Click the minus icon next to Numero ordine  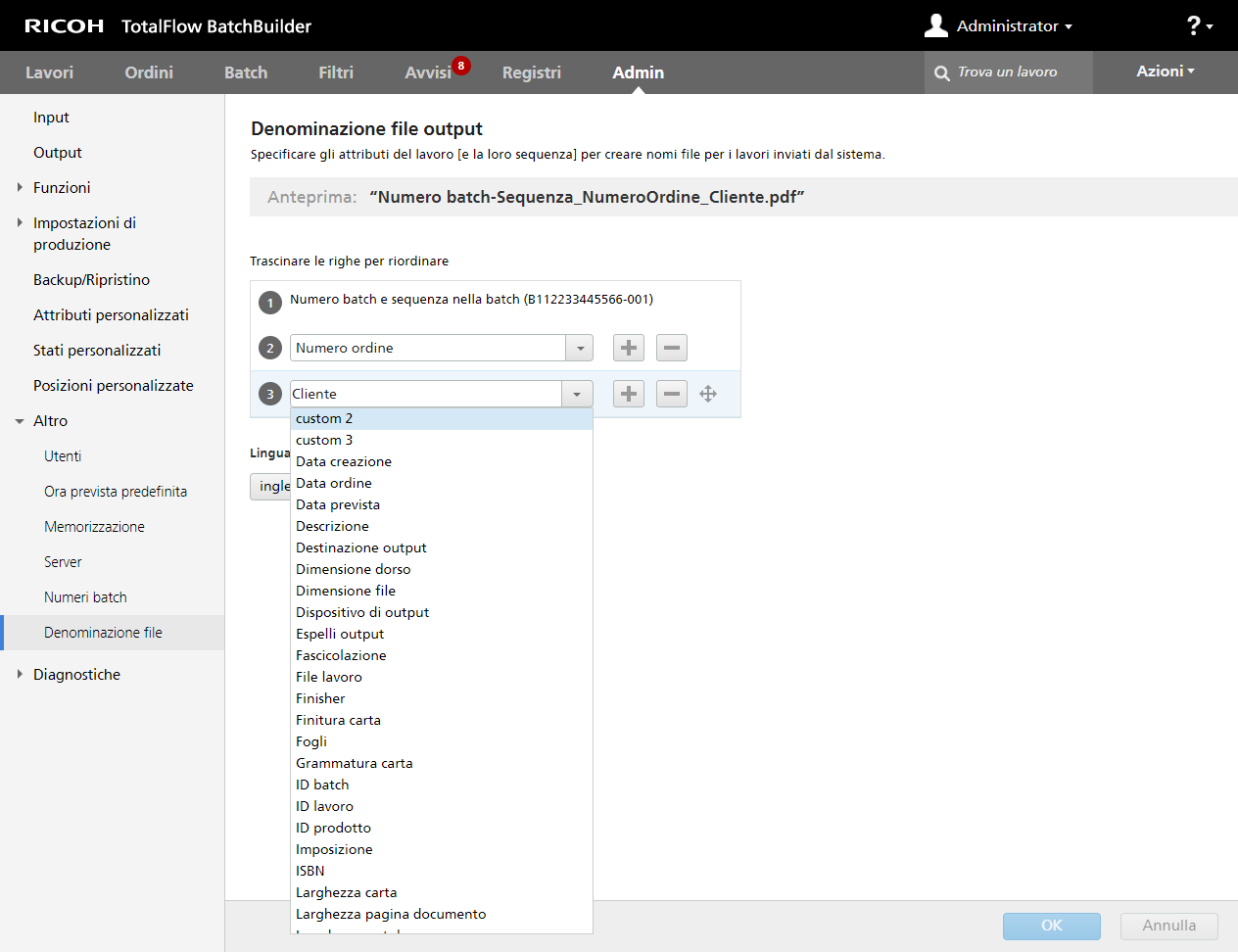coord(672,348)
